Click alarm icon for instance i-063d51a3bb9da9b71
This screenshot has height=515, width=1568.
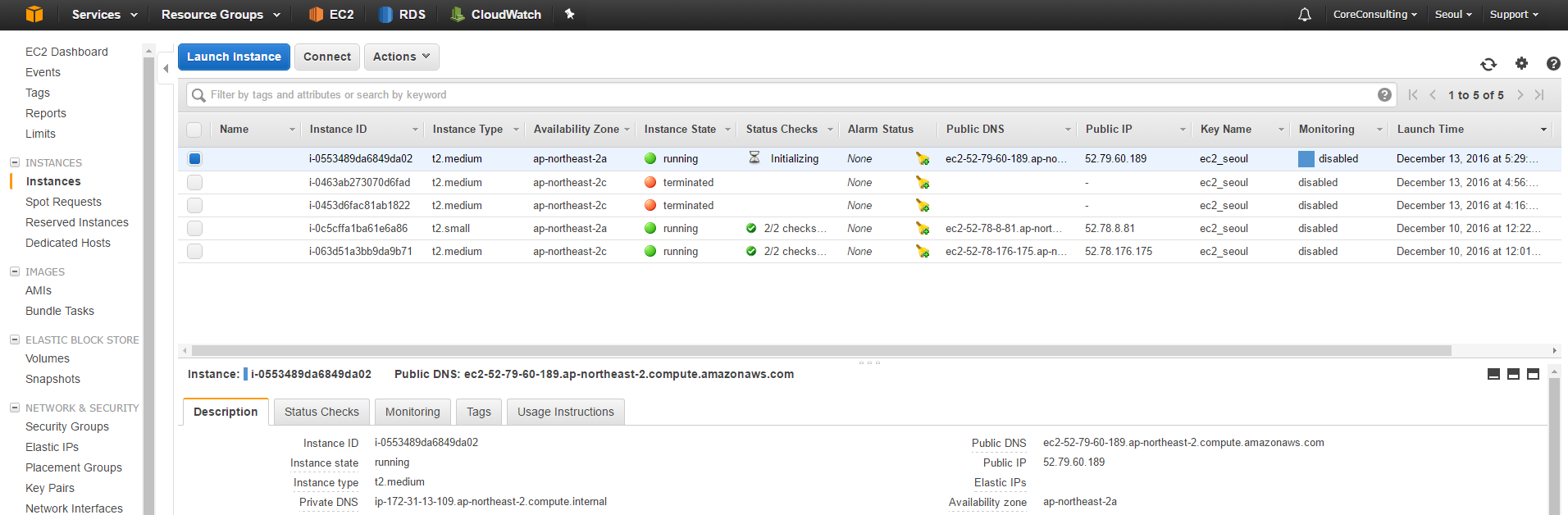pyautogui.click(x=923, y=251)
